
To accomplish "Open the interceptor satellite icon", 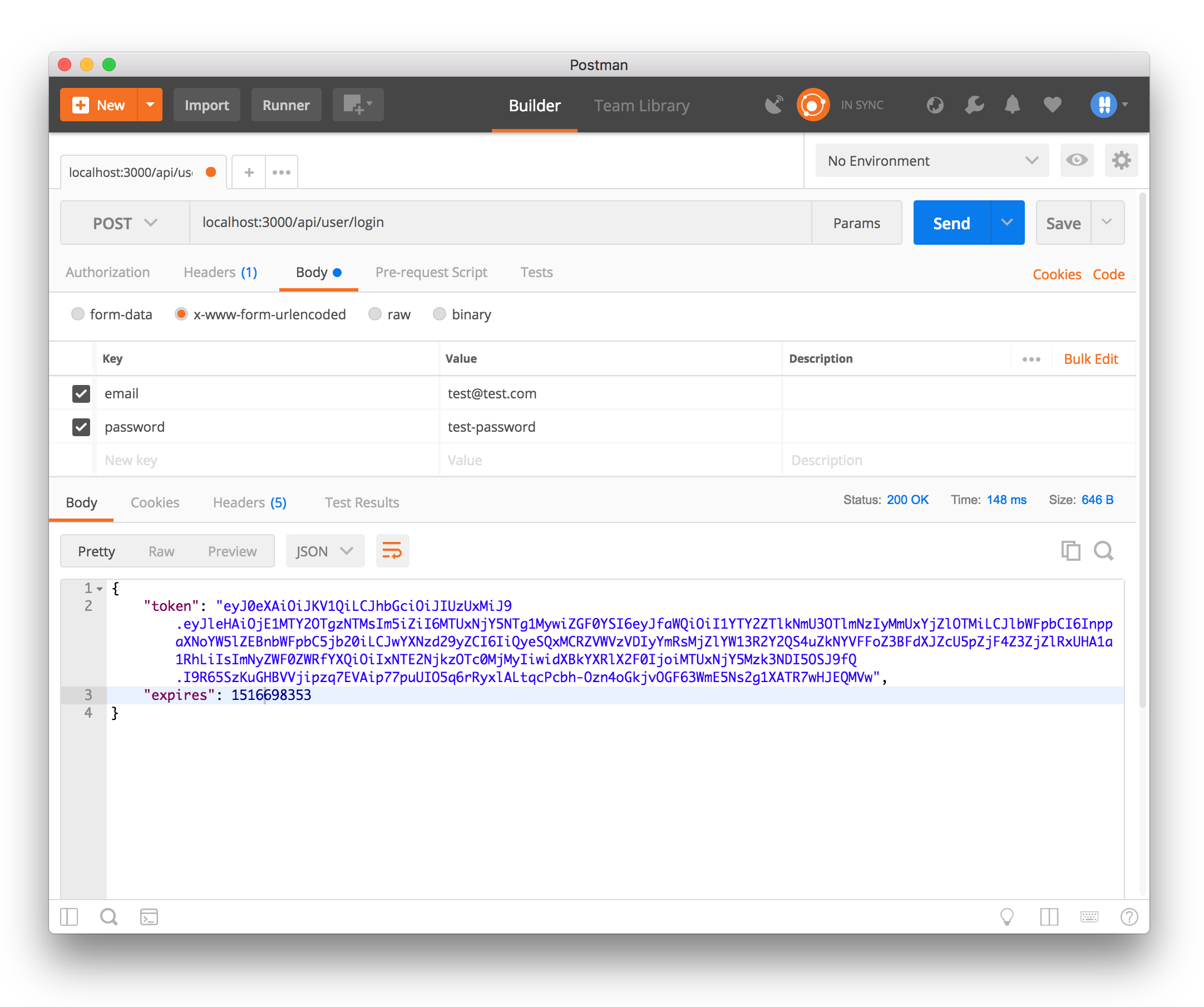I will tap(774, 105).
